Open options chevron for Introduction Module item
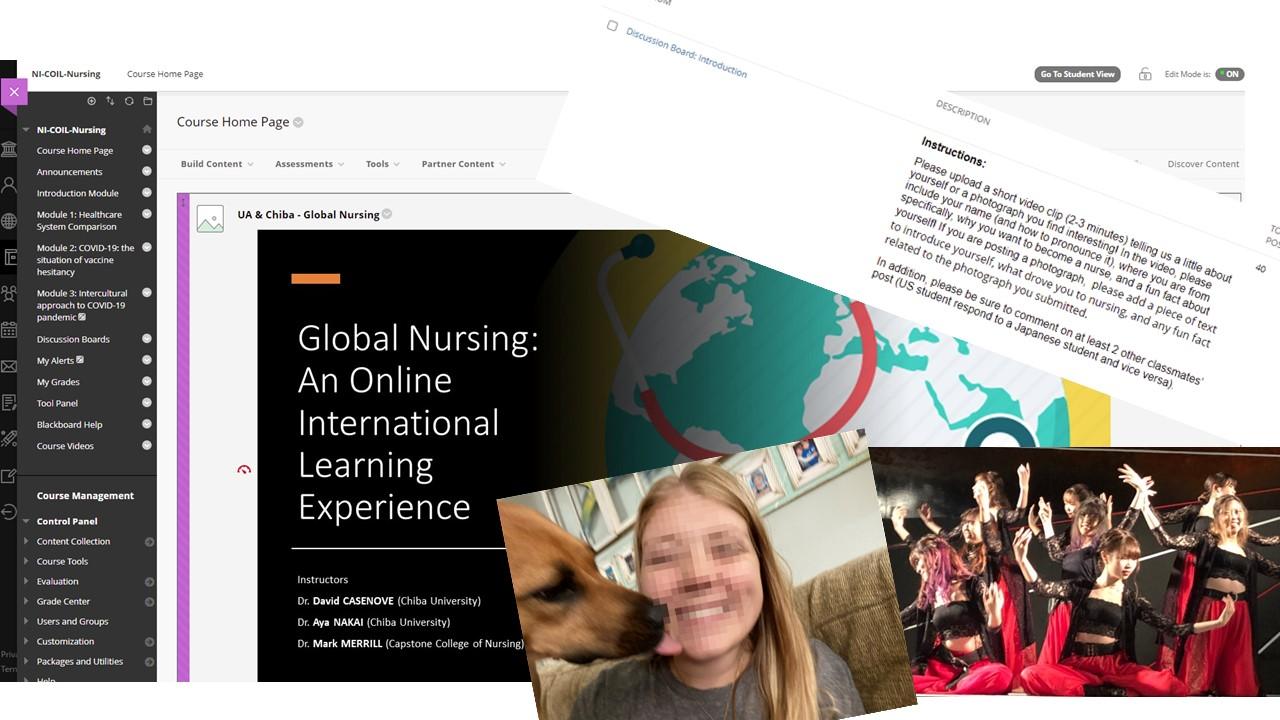 pyautogui.click(x=147, y=193)
